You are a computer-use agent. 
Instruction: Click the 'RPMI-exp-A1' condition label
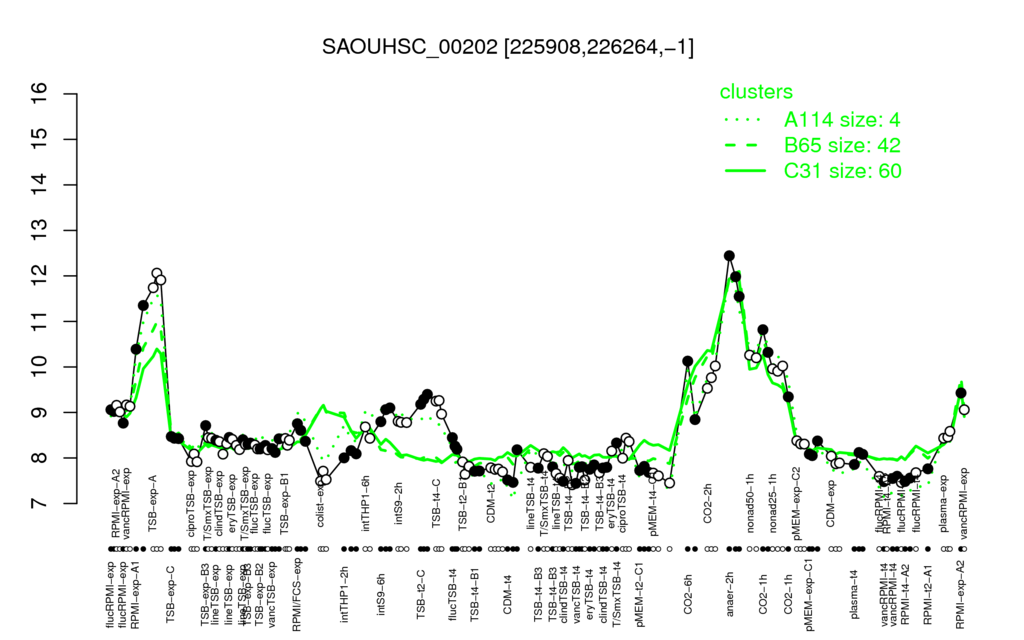[x=135, y=593]
